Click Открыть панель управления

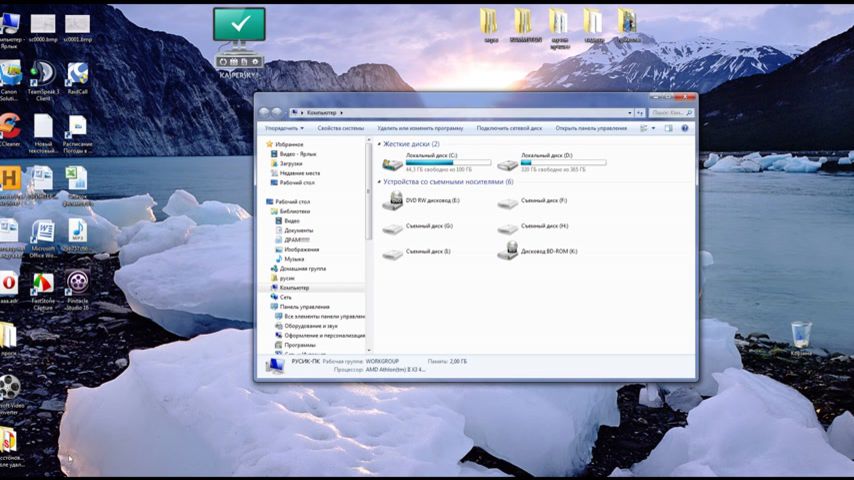pyautogui.click(x=591, y=128)
